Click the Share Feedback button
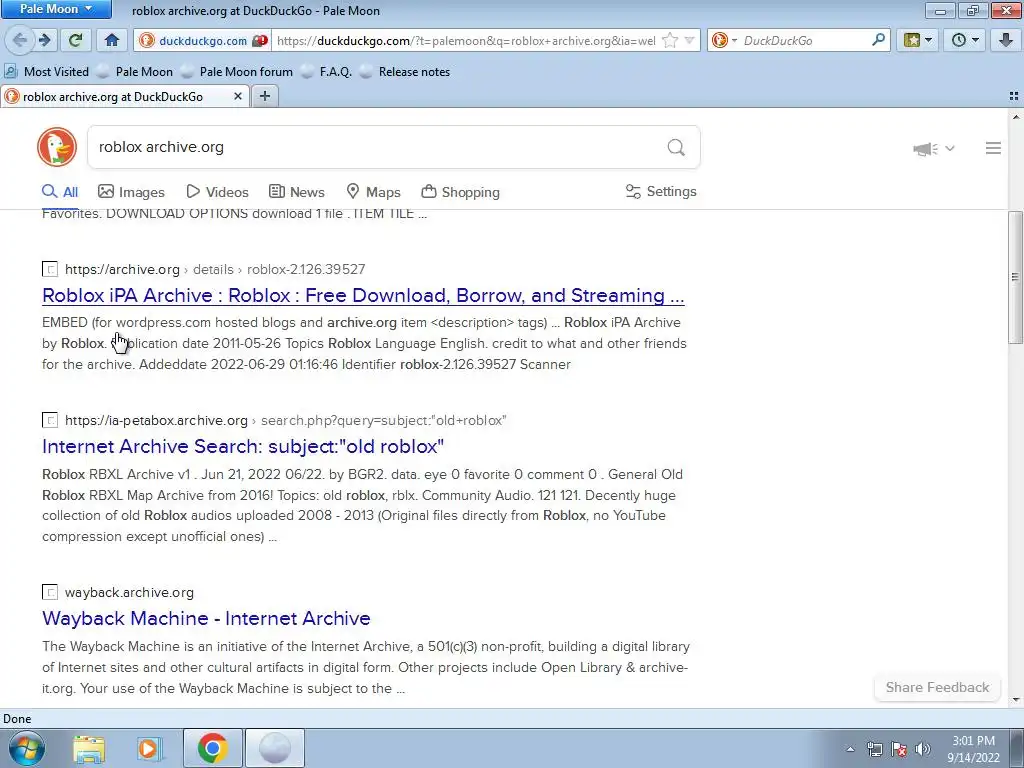 937,688
